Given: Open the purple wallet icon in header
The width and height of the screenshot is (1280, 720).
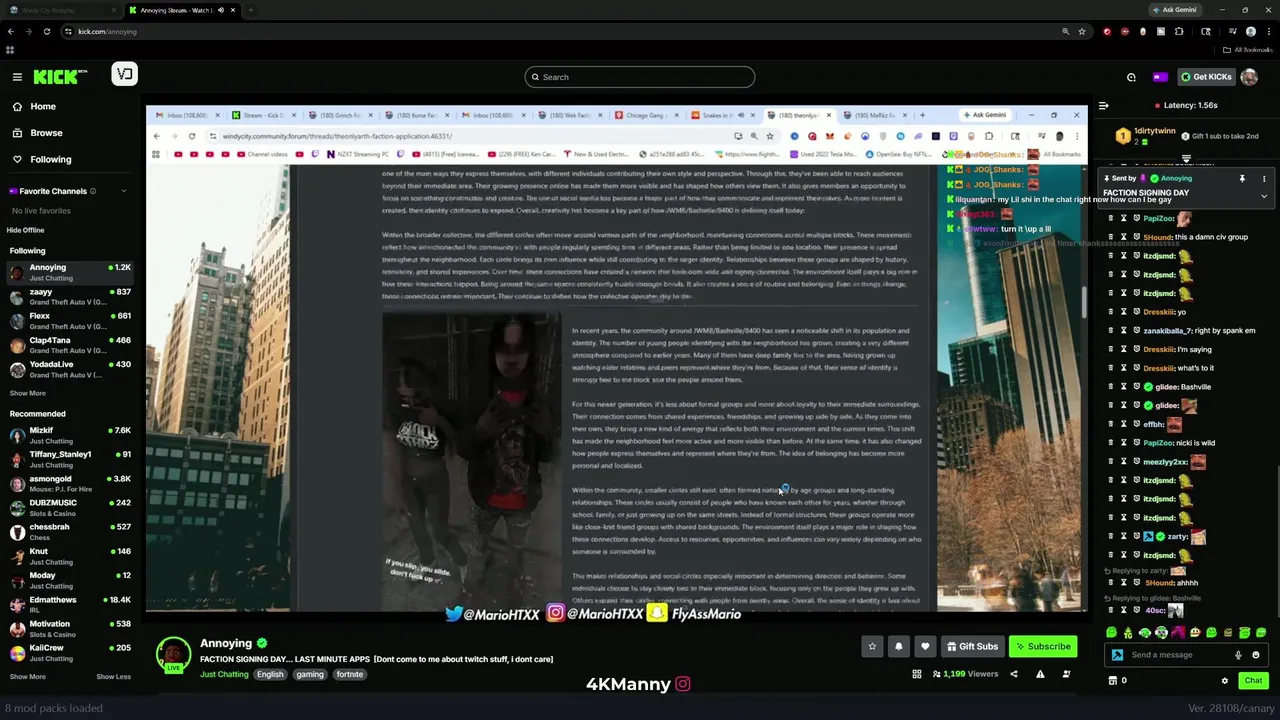Looking at the screenshot, I should (x=1159, y=77).
